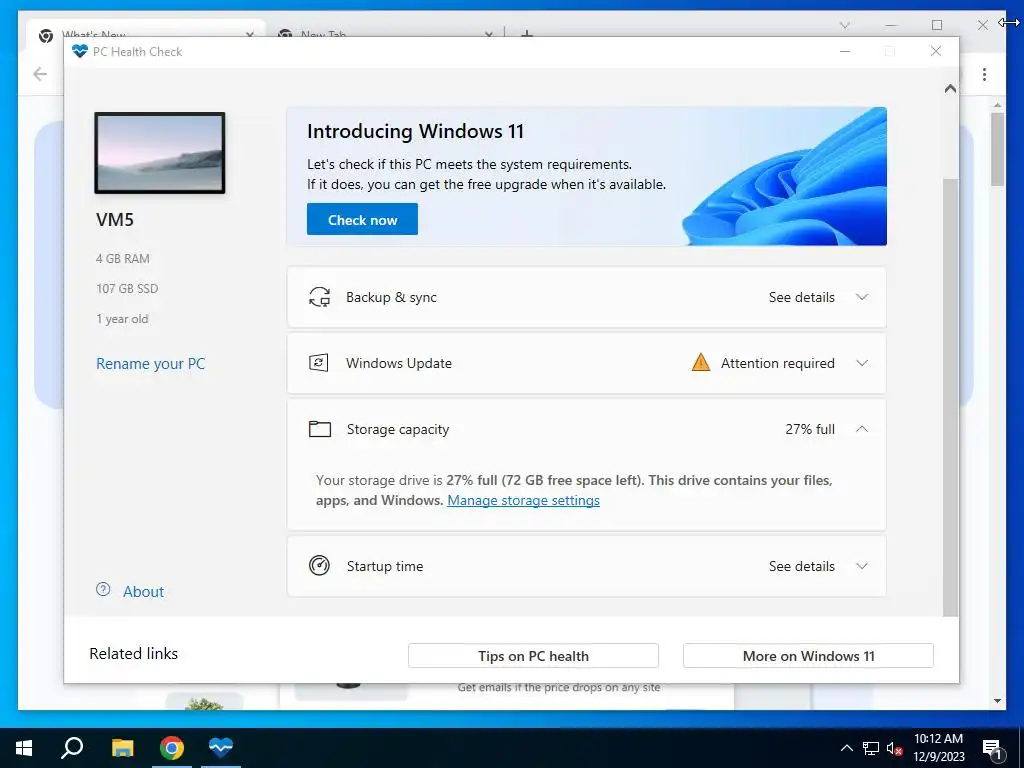Click See details for Startup time

point(801,566)
